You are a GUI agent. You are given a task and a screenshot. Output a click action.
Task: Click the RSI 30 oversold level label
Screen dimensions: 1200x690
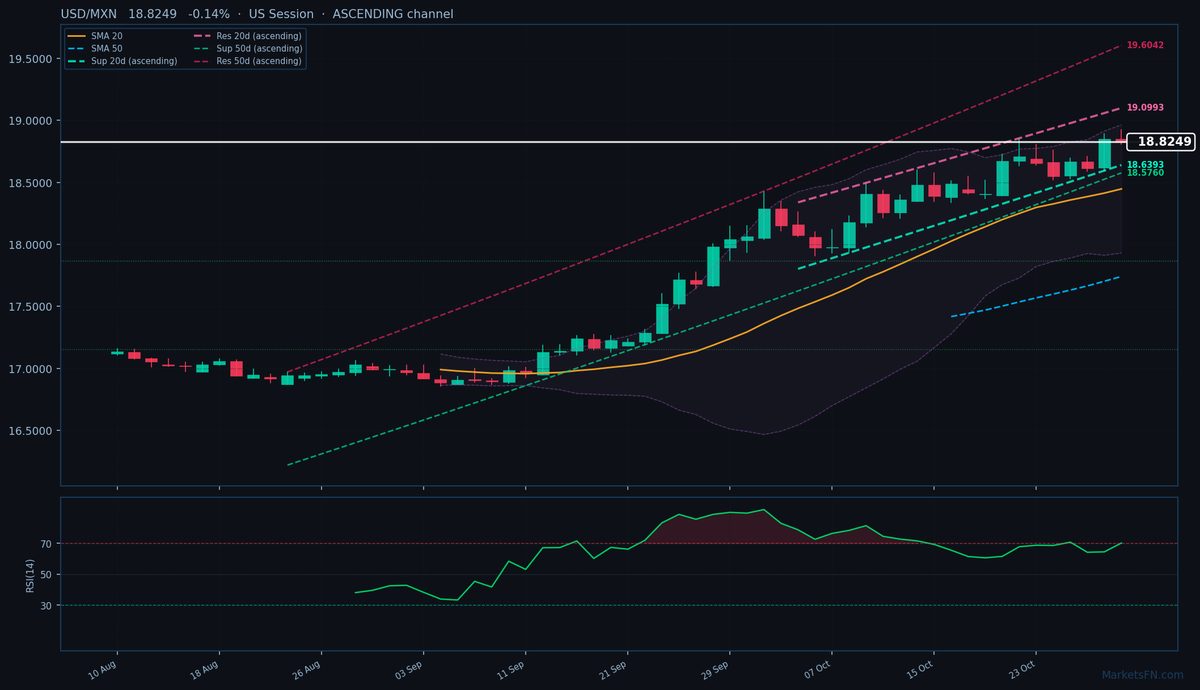[x=46, y=605]
